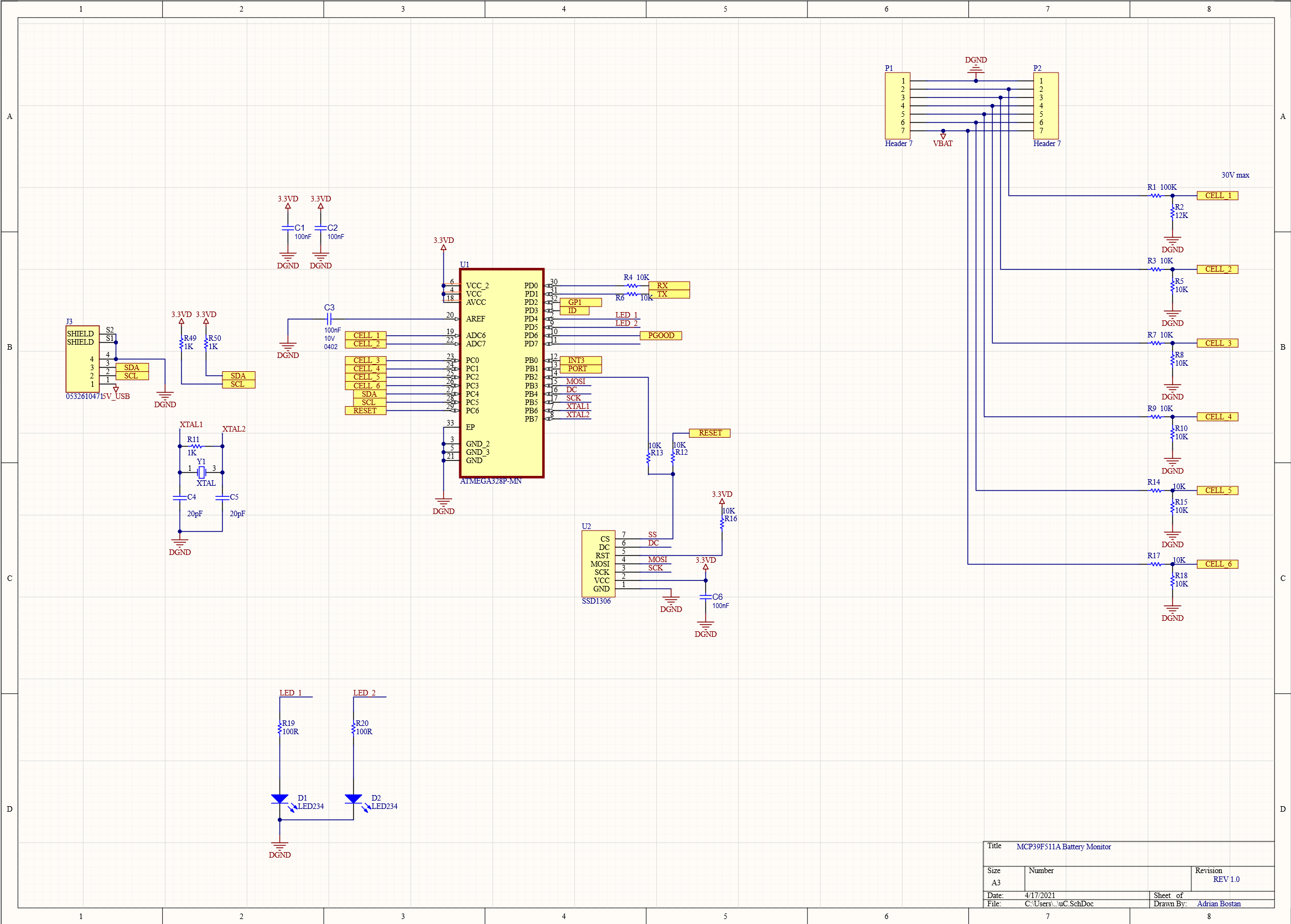Click the PGOOD port label
The image size is (1291, 924).
[661, 336]
